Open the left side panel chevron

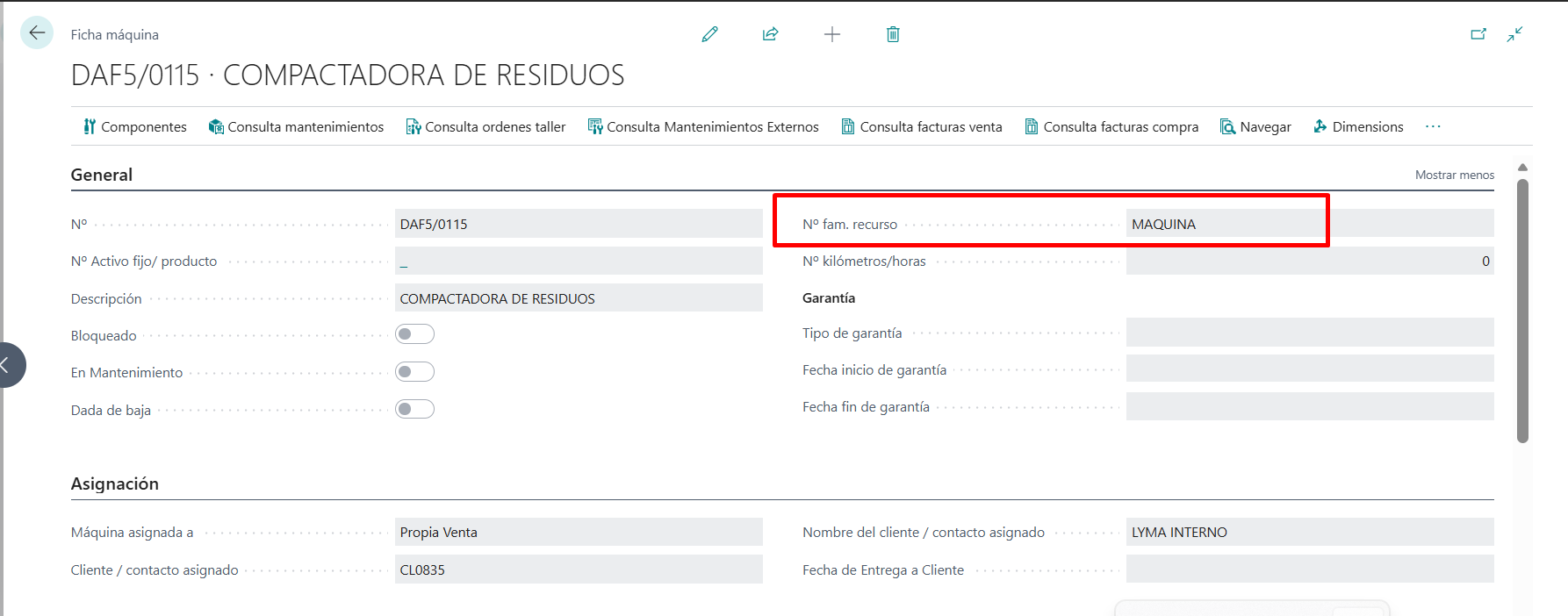[7, 365]
